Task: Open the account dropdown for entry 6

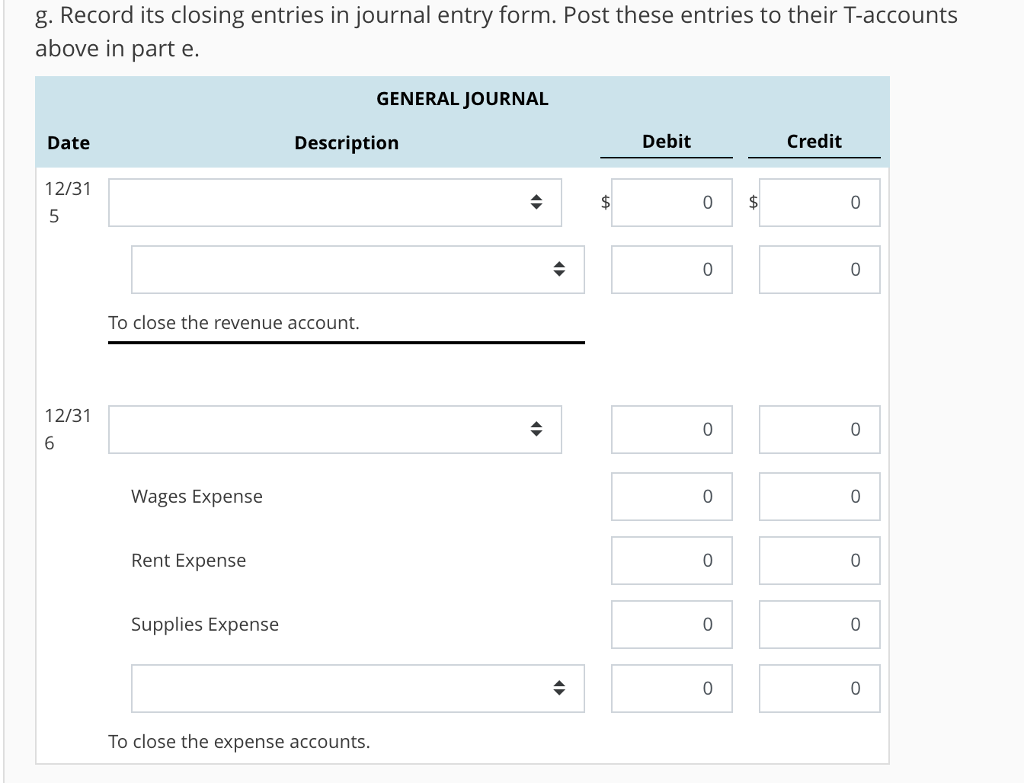Action: coord(335,430)
